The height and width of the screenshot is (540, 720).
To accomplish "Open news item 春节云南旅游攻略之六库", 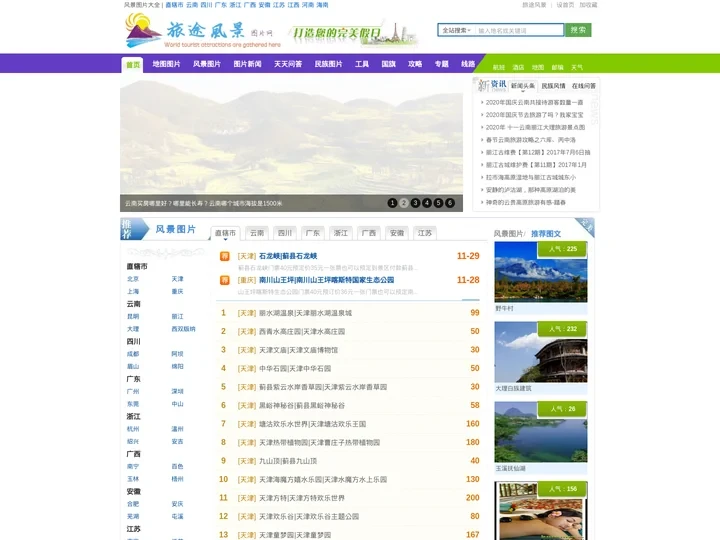I will pos(530,140).
